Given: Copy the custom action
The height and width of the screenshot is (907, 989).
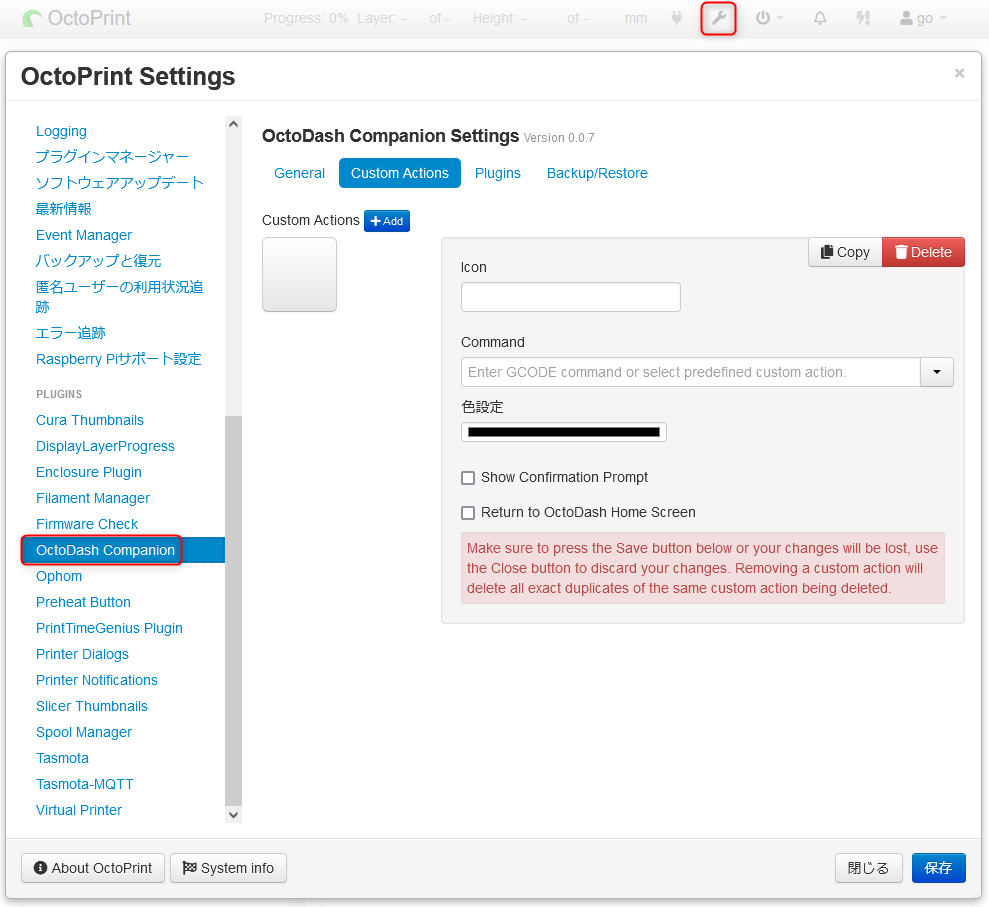Looking at the screenshot, I should [x=845, y=252].
